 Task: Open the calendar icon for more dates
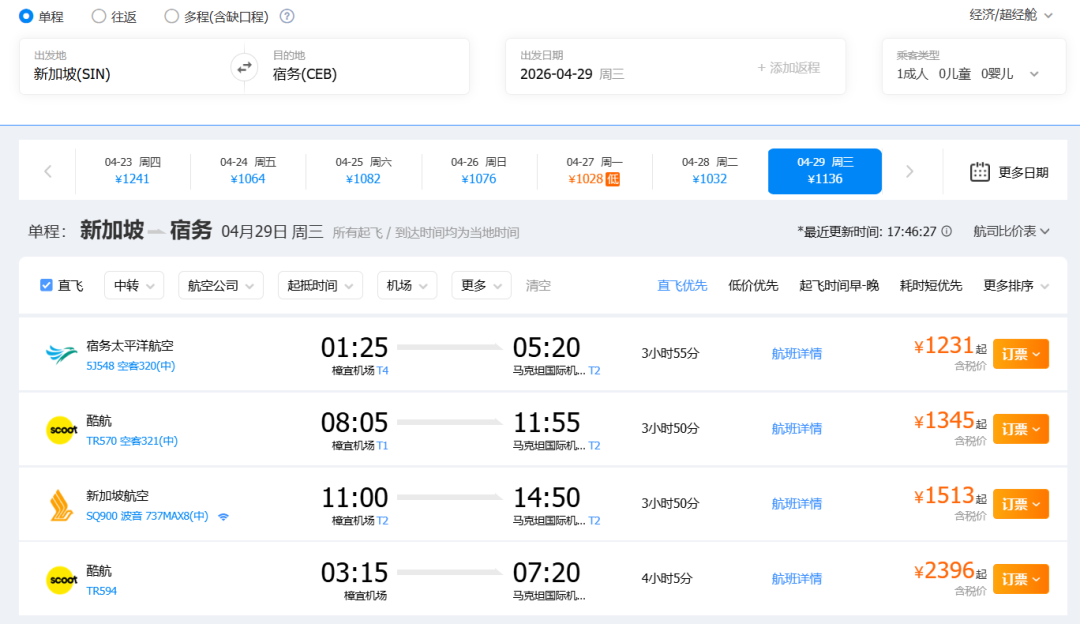980,172
